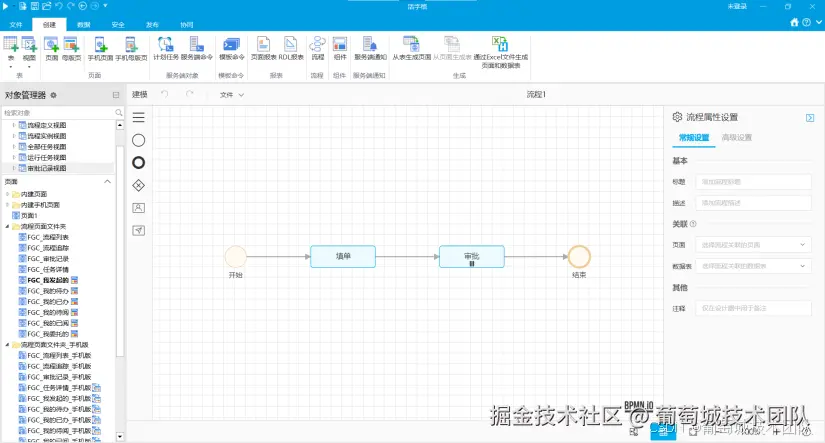
Task: Select the 常规设置 properties tab
Action: coord(693,138)
